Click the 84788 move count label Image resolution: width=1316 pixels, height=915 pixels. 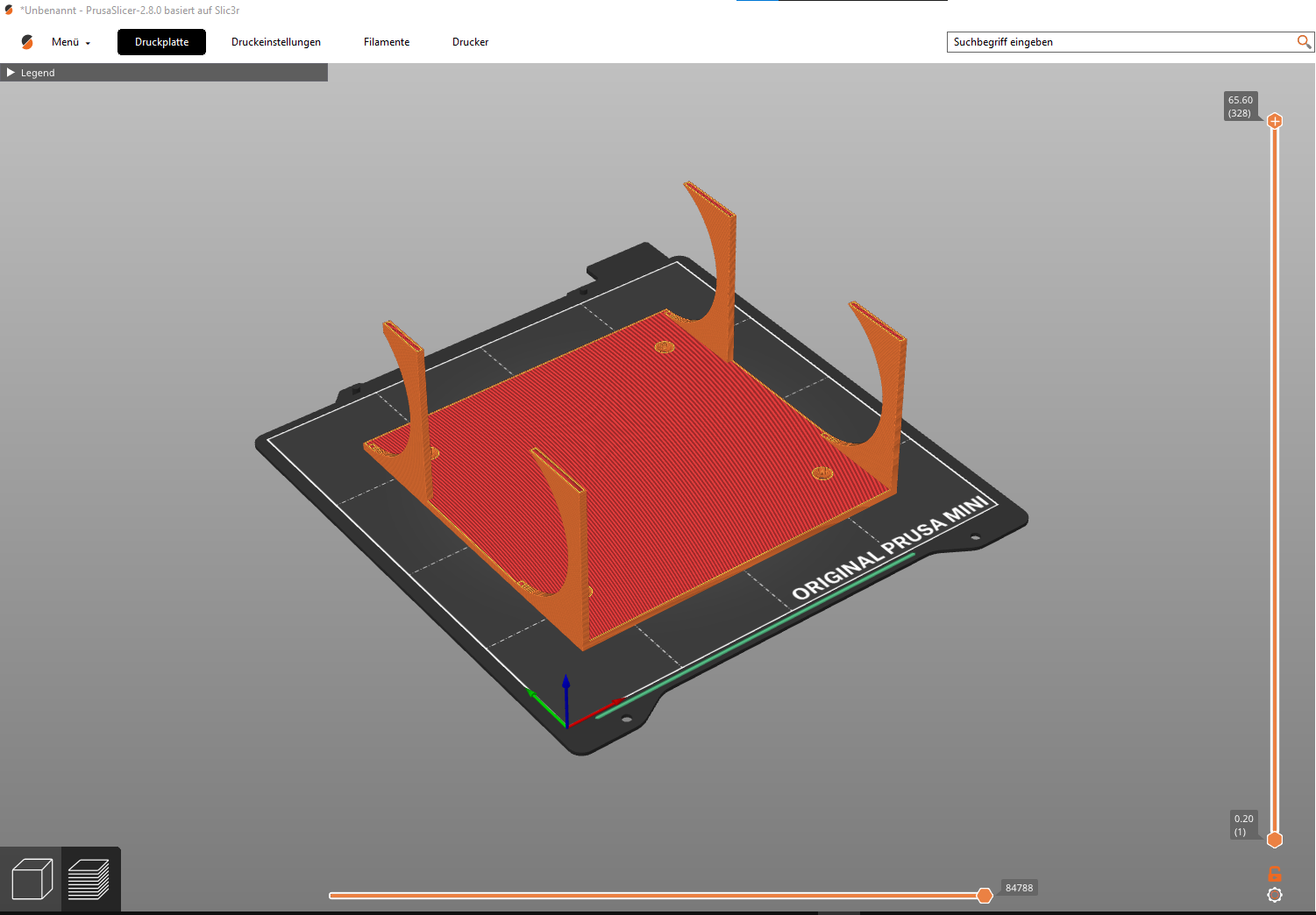point(1019,888)
